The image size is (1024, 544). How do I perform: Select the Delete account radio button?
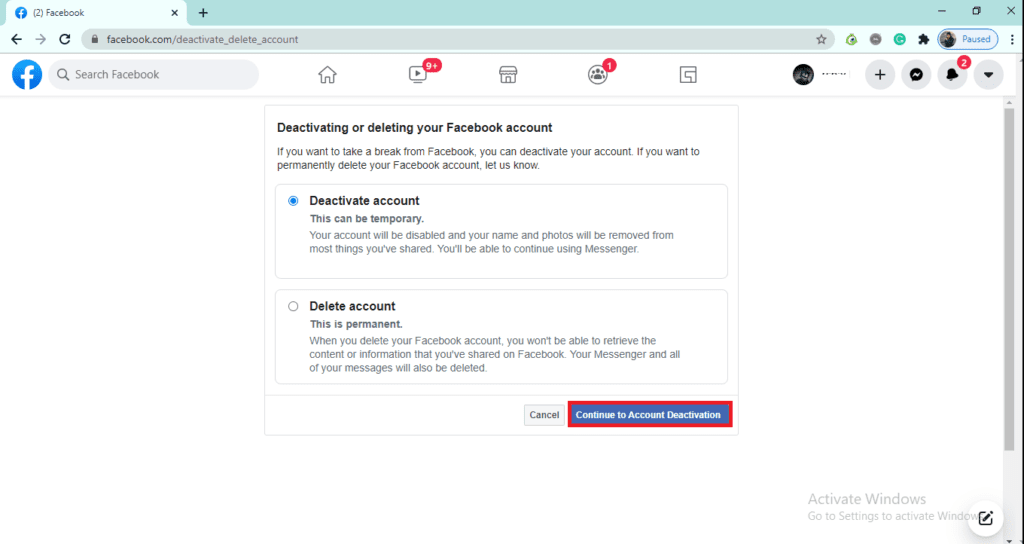point(293,307)
